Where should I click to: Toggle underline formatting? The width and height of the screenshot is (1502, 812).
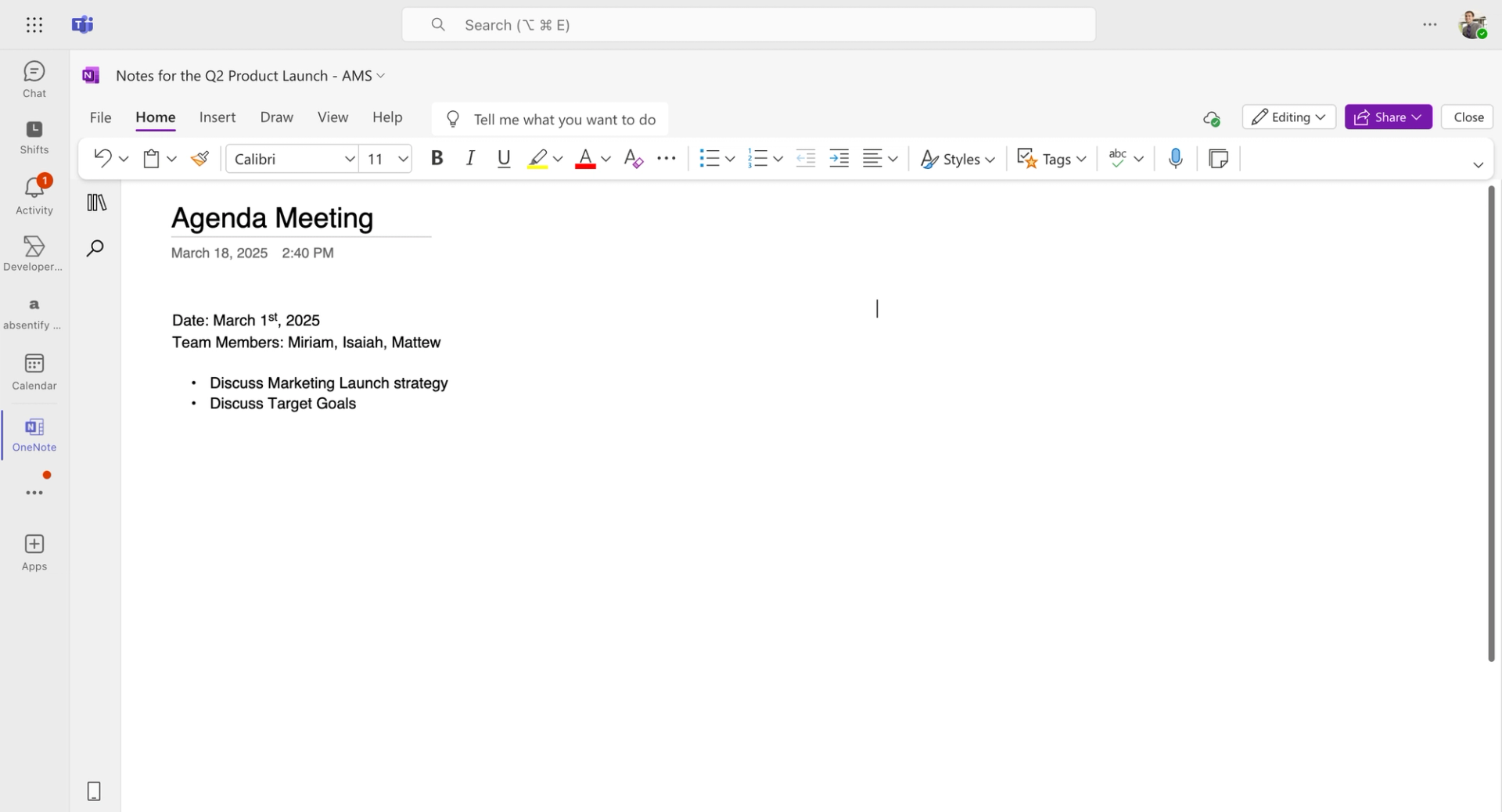click(x=504, y=159)
